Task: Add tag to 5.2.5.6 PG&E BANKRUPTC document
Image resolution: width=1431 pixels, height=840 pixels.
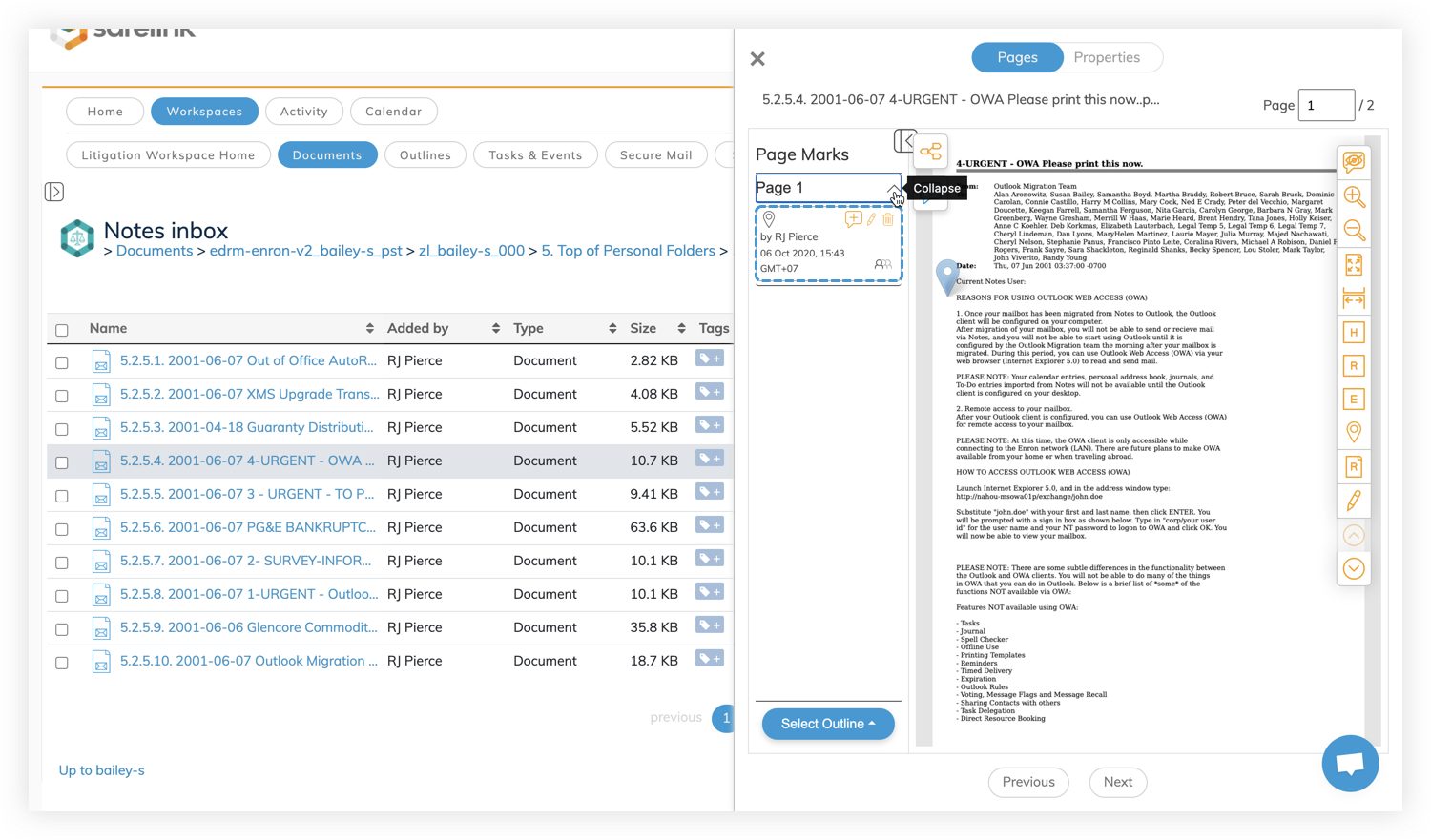Action: coord(710,525)
